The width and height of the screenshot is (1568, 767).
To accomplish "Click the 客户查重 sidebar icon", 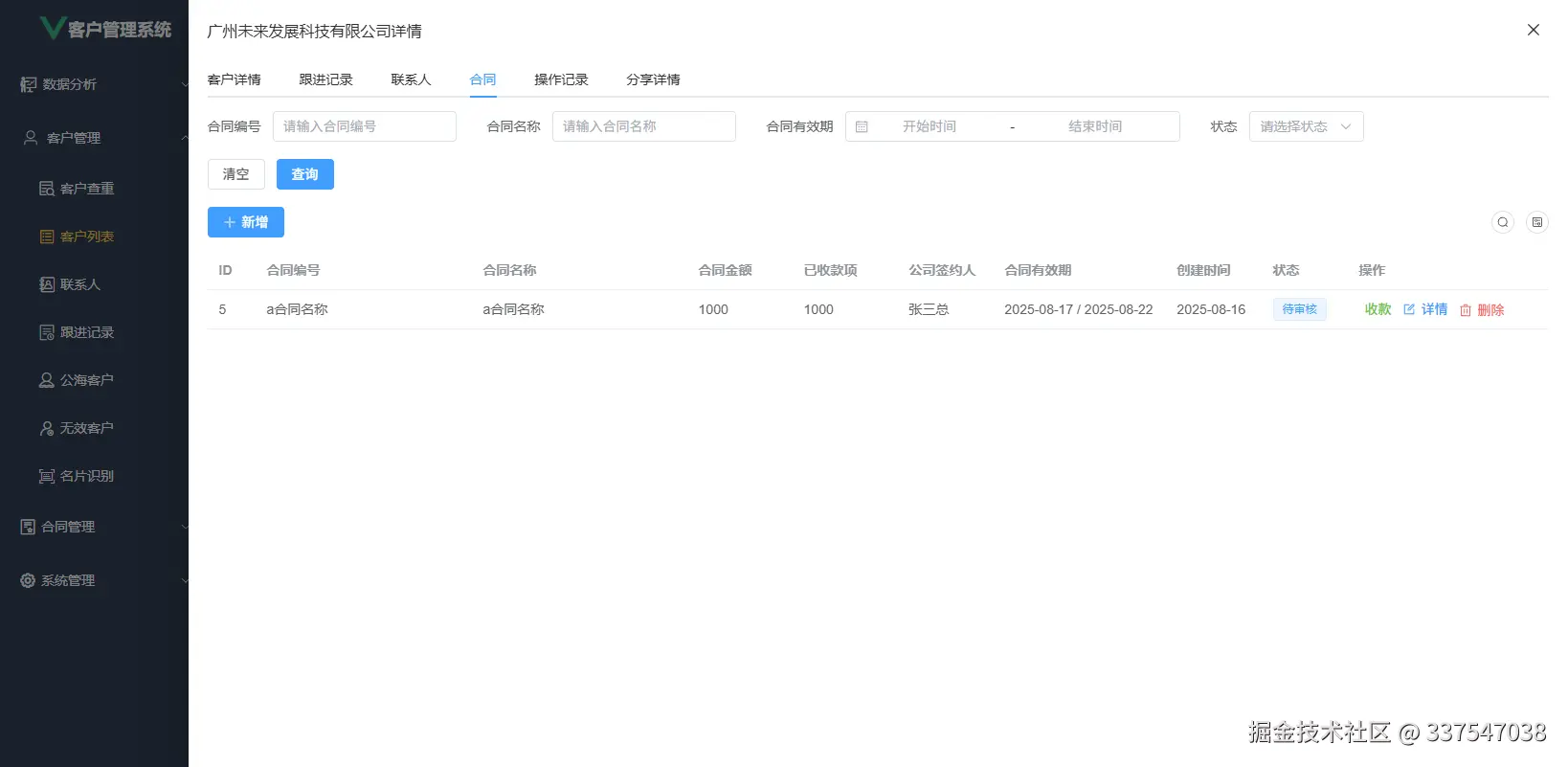I will click(x=46, y=189).
